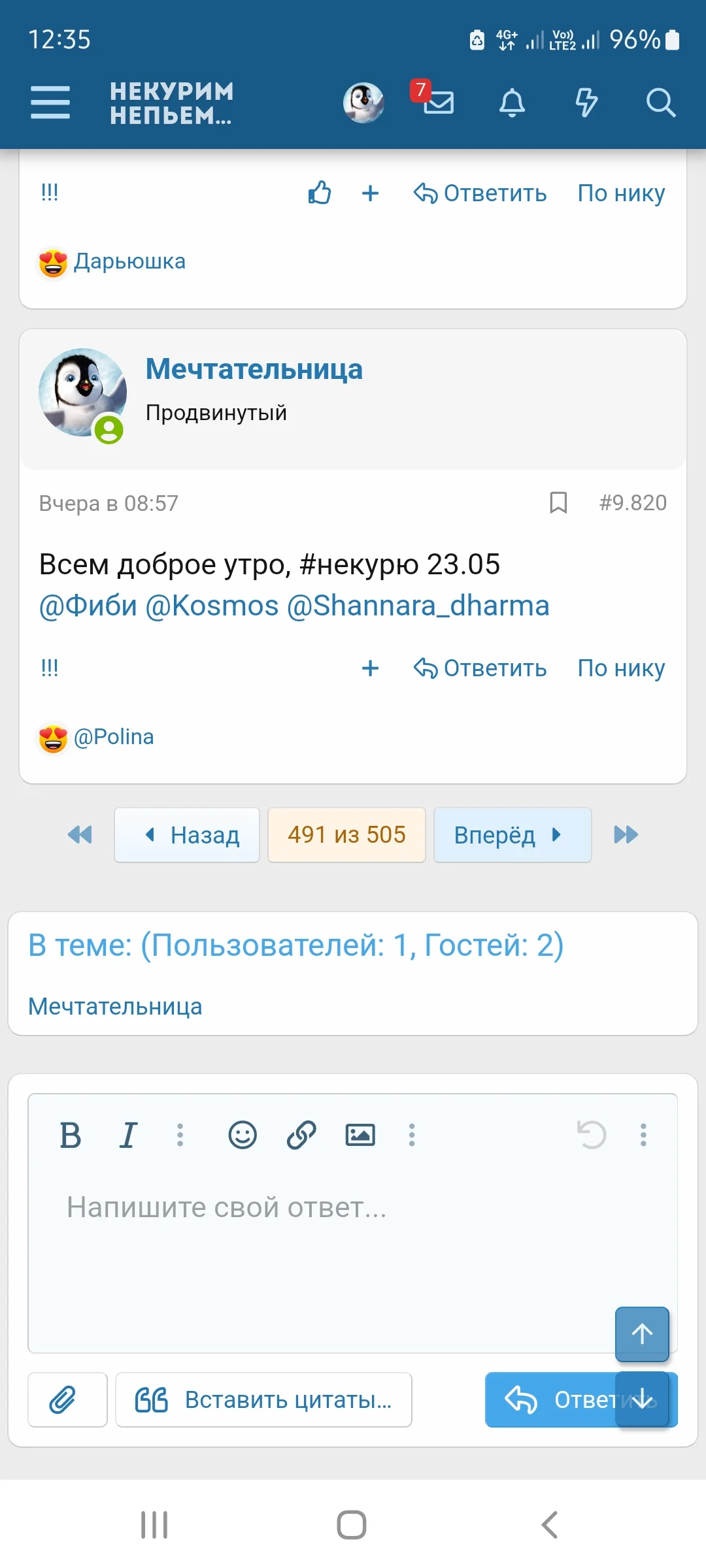Open the 491 из 505 page selector
The height and width of the screenshot is (1568, 706).
click(346, 835)
